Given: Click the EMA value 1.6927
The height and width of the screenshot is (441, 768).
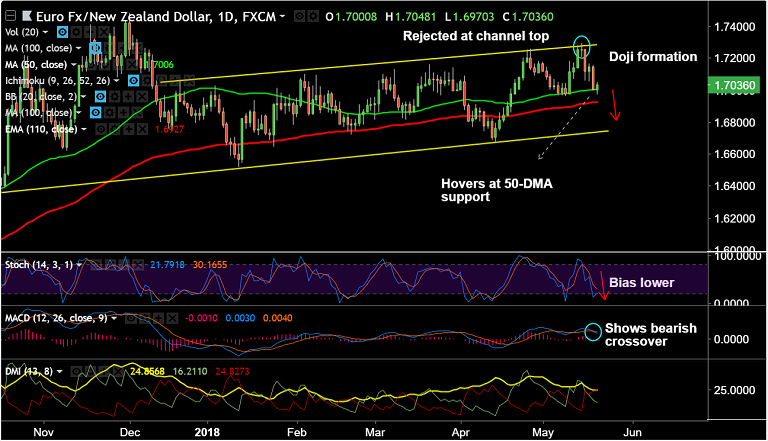Looking at the screenshot, I should pos(169,129).
